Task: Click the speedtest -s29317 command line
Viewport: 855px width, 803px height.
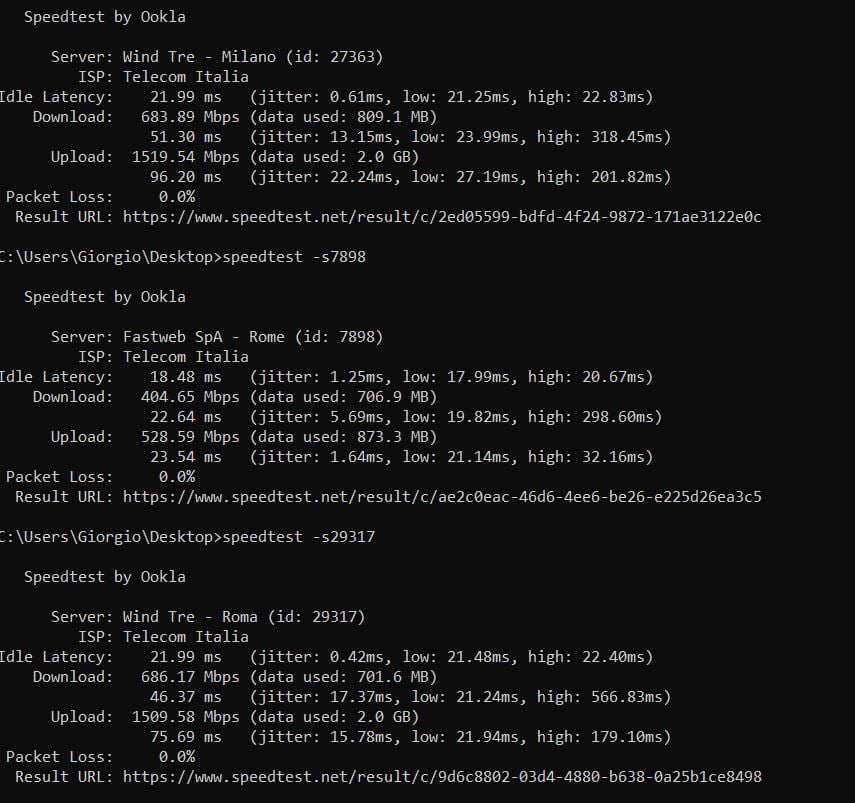Action: 187,537
